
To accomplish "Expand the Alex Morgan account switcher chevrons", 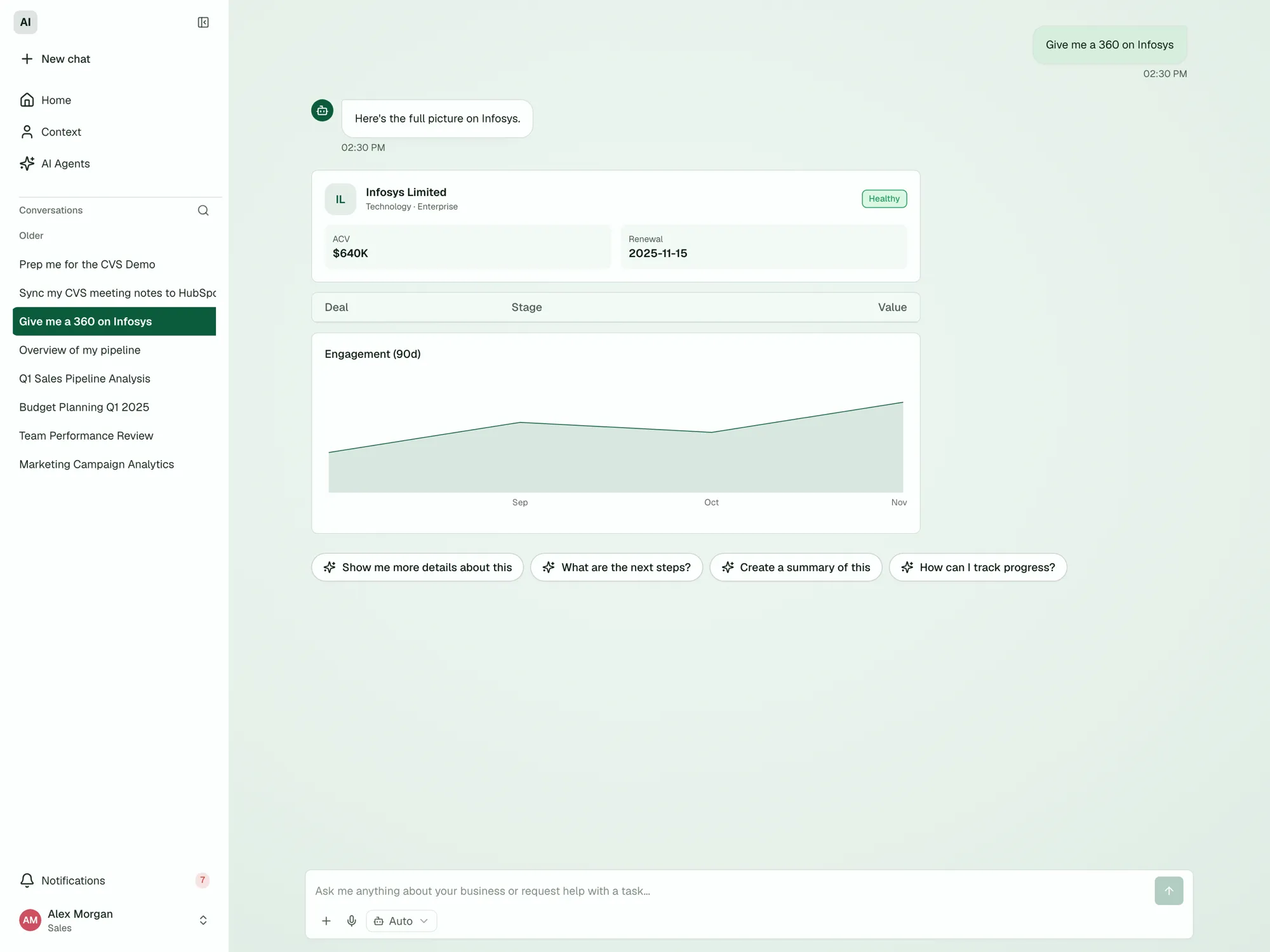I will 203,920.
